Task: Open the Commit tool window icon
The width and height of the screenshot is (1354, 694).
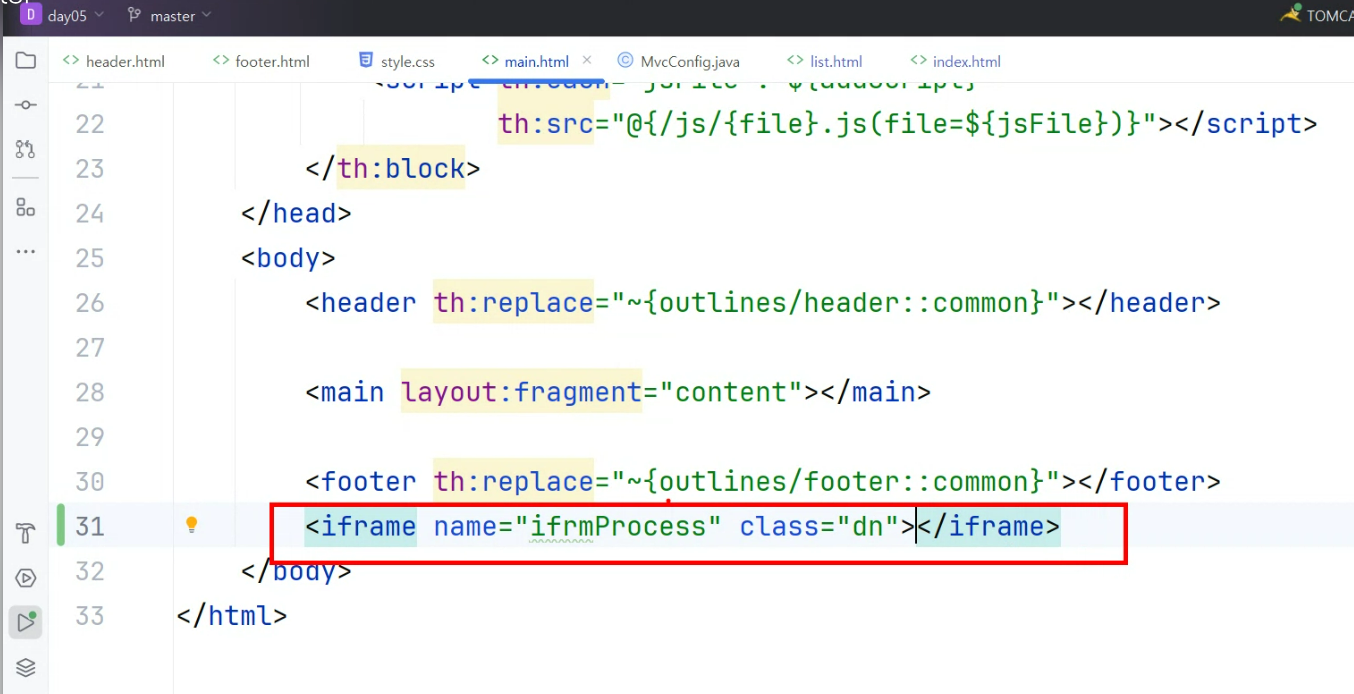Action: (26, 105)
